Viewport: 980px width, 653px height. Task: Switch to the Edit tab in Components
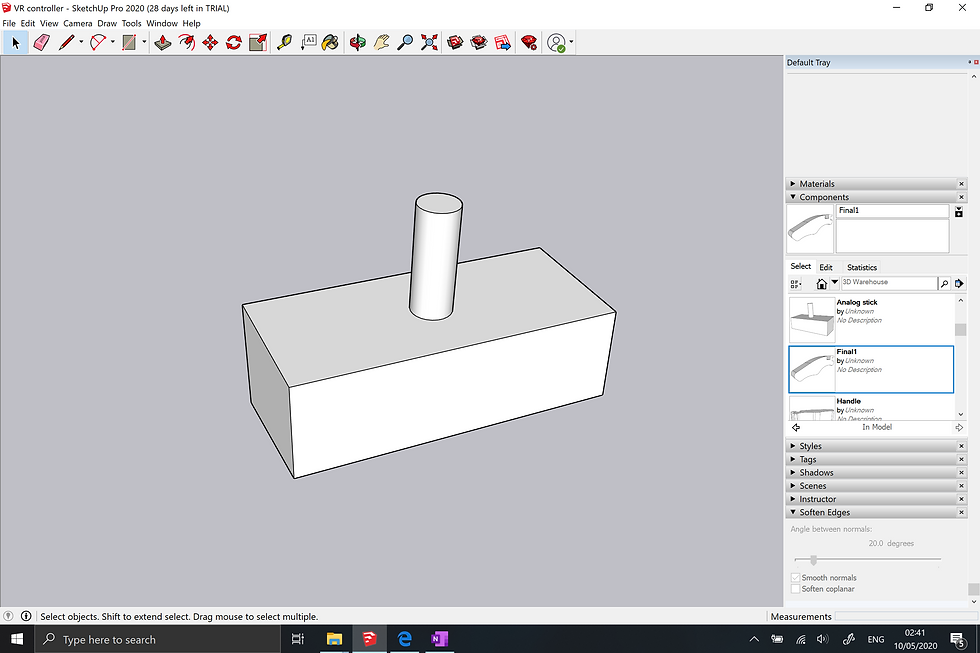pos(826,267)
